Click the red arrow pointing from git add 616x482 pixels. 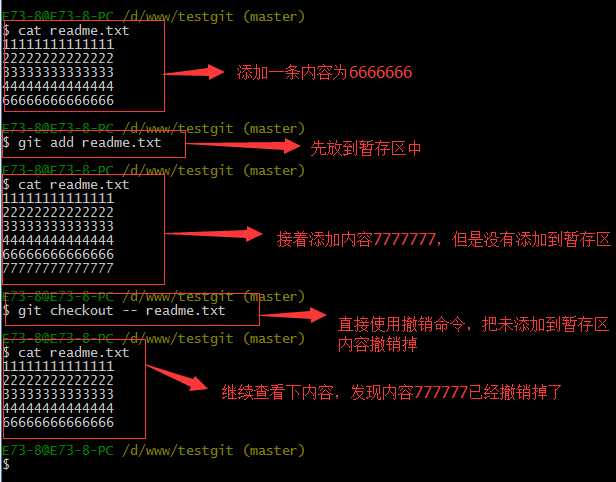click(x=242, y=146)
